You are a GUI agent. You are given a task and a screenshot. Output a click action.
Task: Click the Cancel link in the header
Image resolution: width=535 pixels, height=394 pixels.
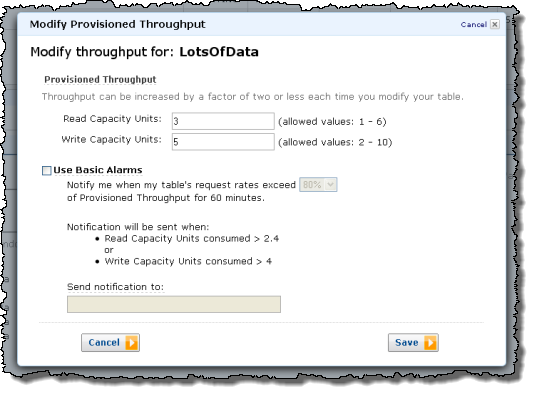coord(473,25)
